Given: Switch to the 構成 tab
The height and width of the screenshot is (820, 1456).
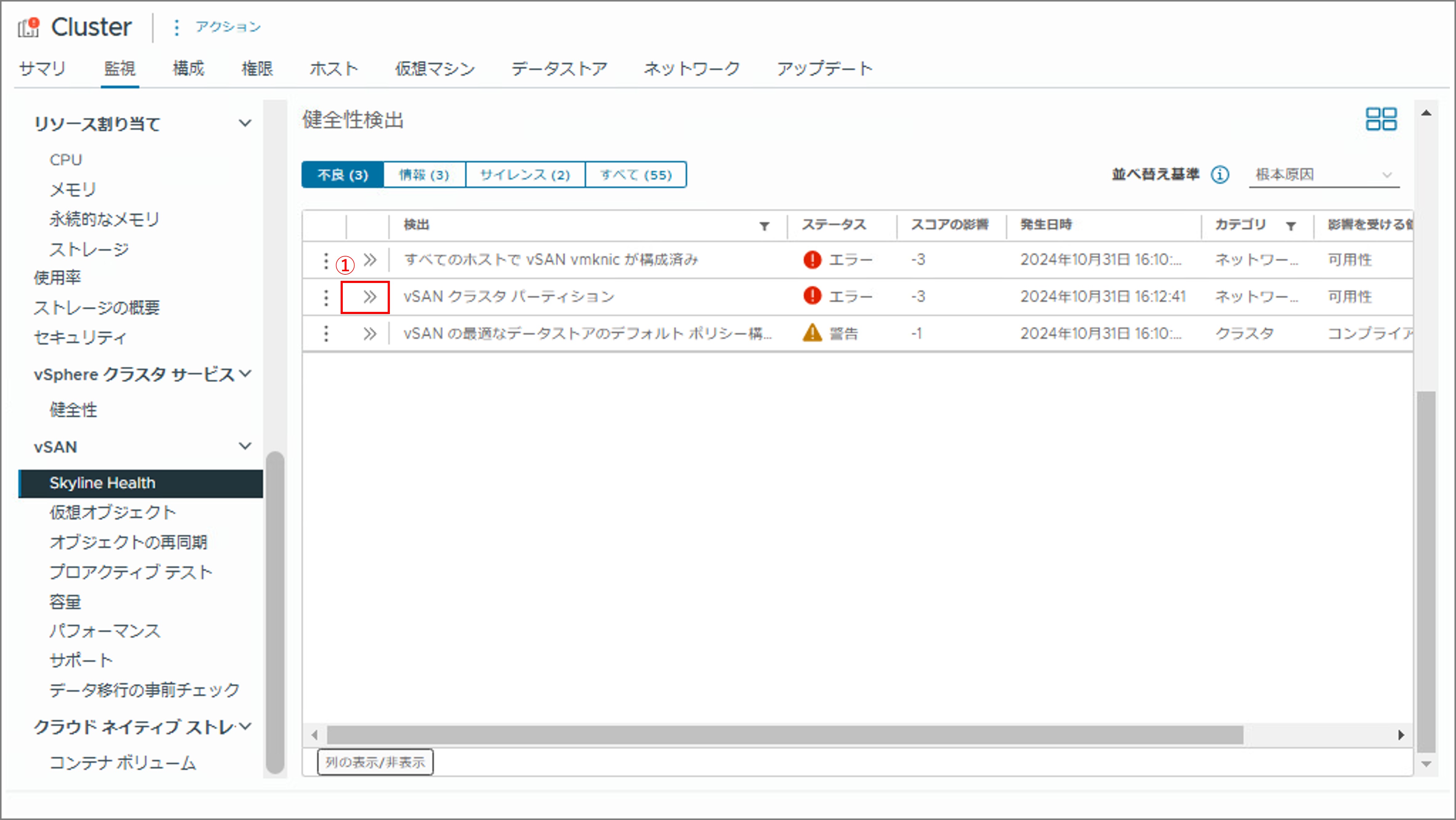Looking at the screenshot, I should [188, 68].
